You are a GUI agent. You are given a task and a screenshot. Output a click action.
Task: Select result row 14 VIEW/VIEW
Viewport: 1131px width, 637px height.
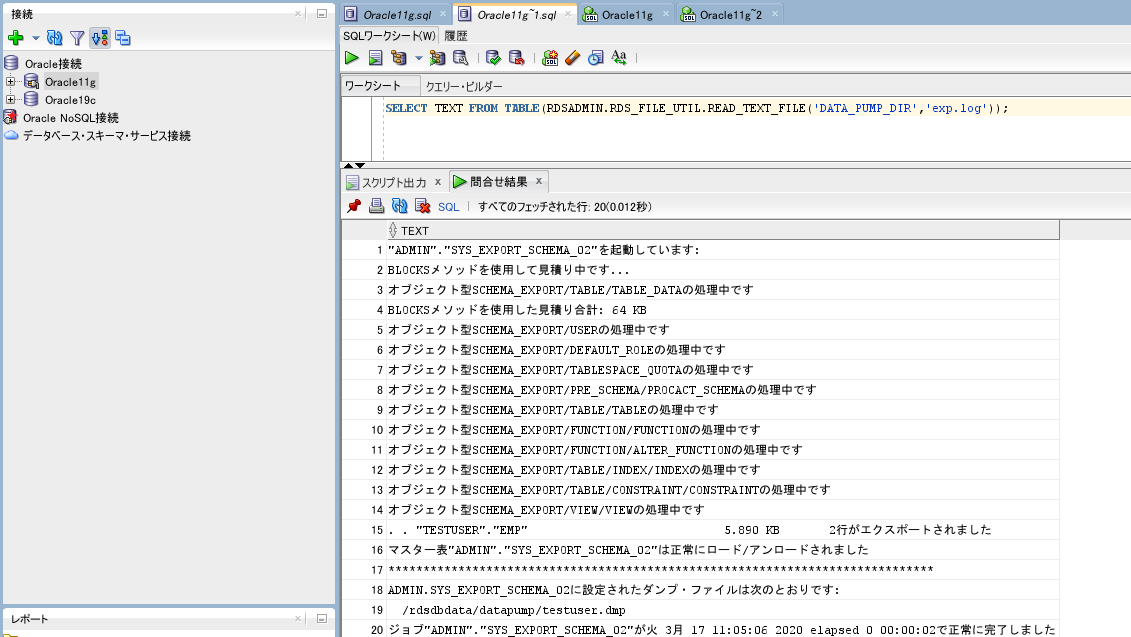pos(723,510)
